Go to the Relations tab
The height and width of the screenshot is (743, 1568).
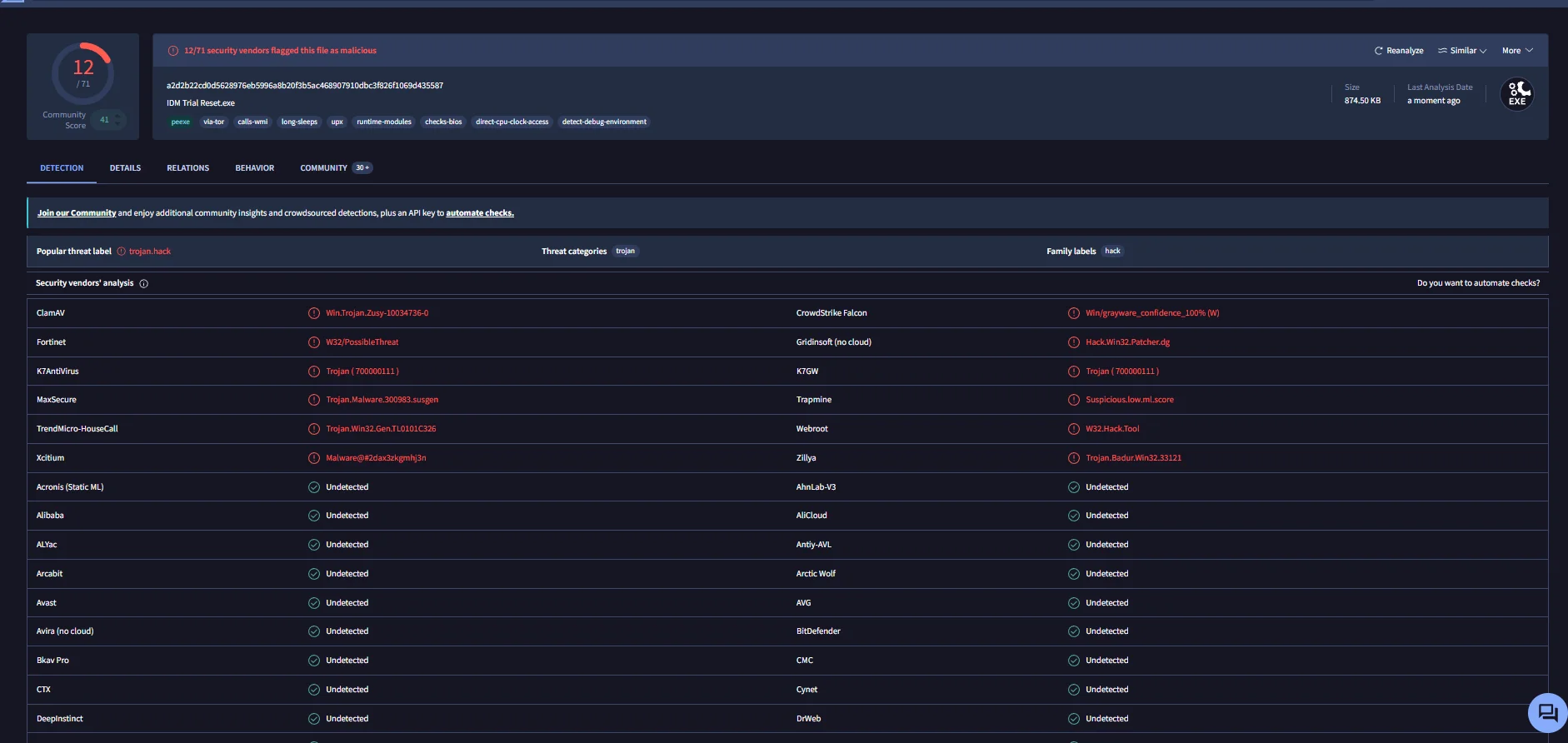pyautogui.click(x=187, y=168)
